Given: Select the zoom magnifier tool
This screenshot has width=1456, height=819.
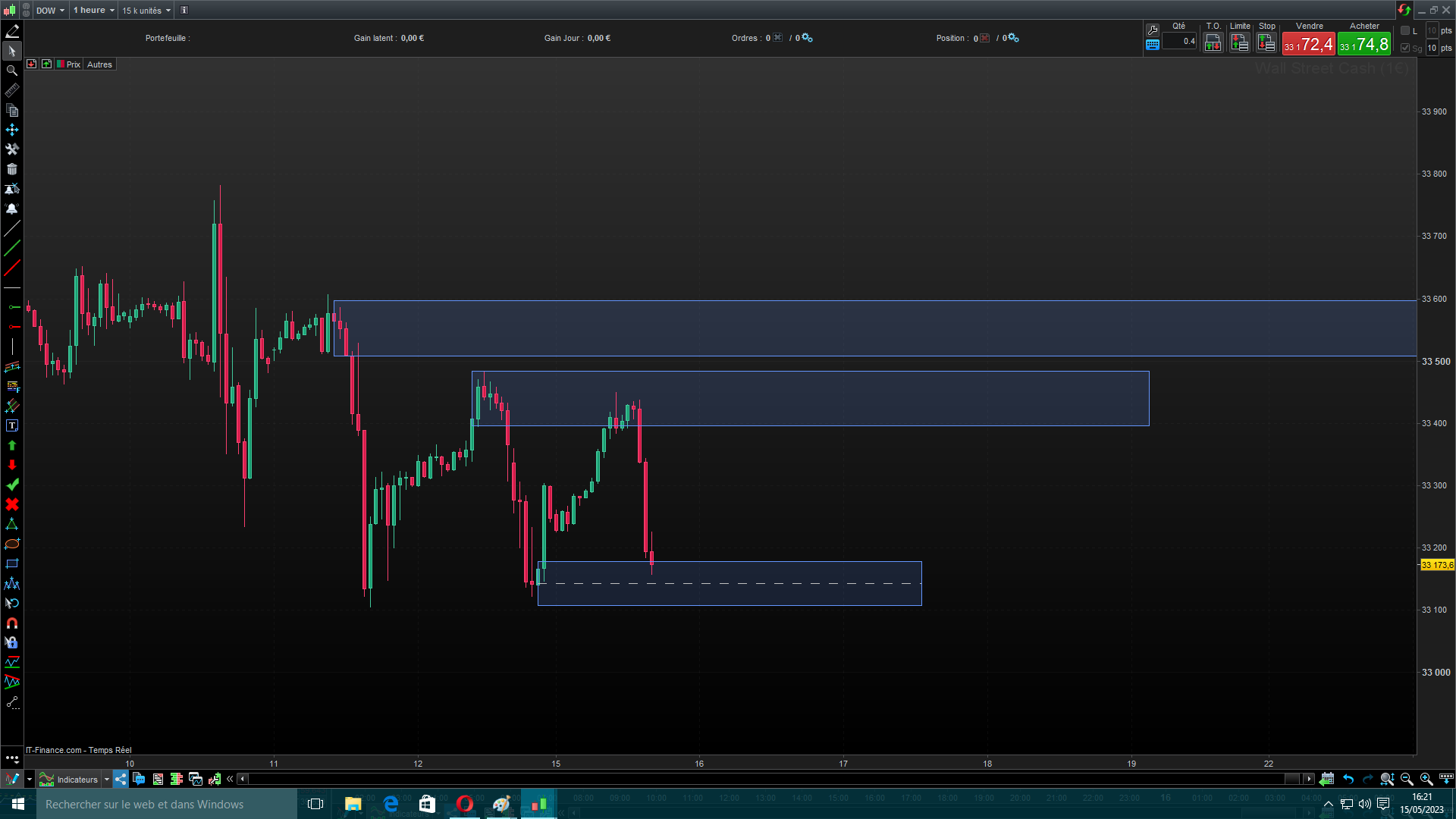Looking at the screenshot, I should [x=12, y=71].
